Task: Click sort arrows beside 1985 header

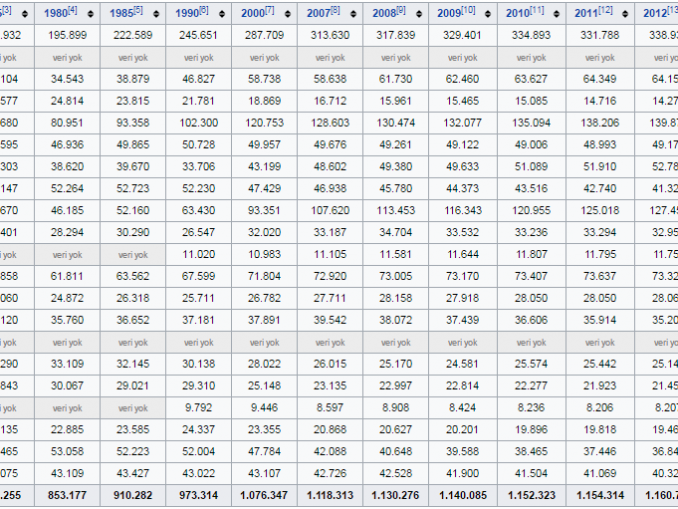Action: coord(155,14)
